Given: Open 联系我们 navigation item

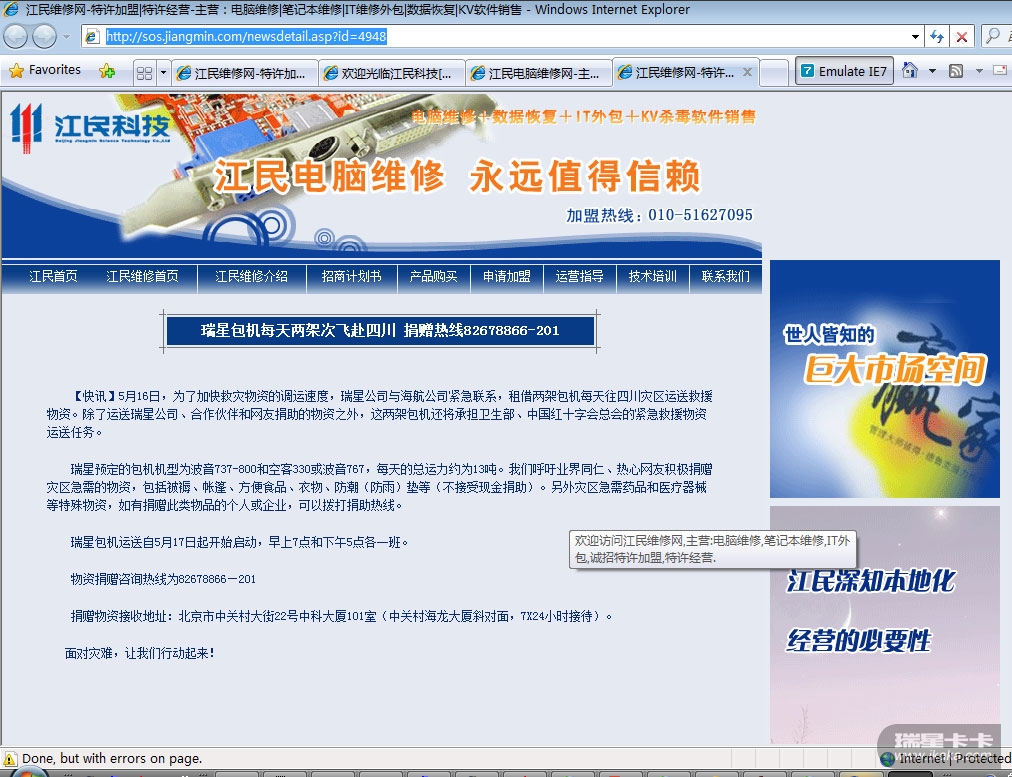Looking at the screenshot, I should coord(725,276).
